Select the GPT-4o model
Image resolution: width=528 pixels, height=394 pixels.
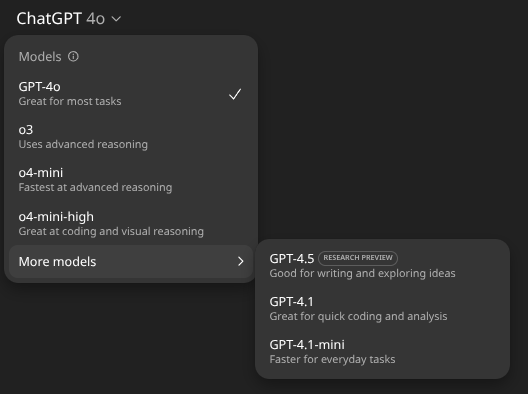pos(131,94)
